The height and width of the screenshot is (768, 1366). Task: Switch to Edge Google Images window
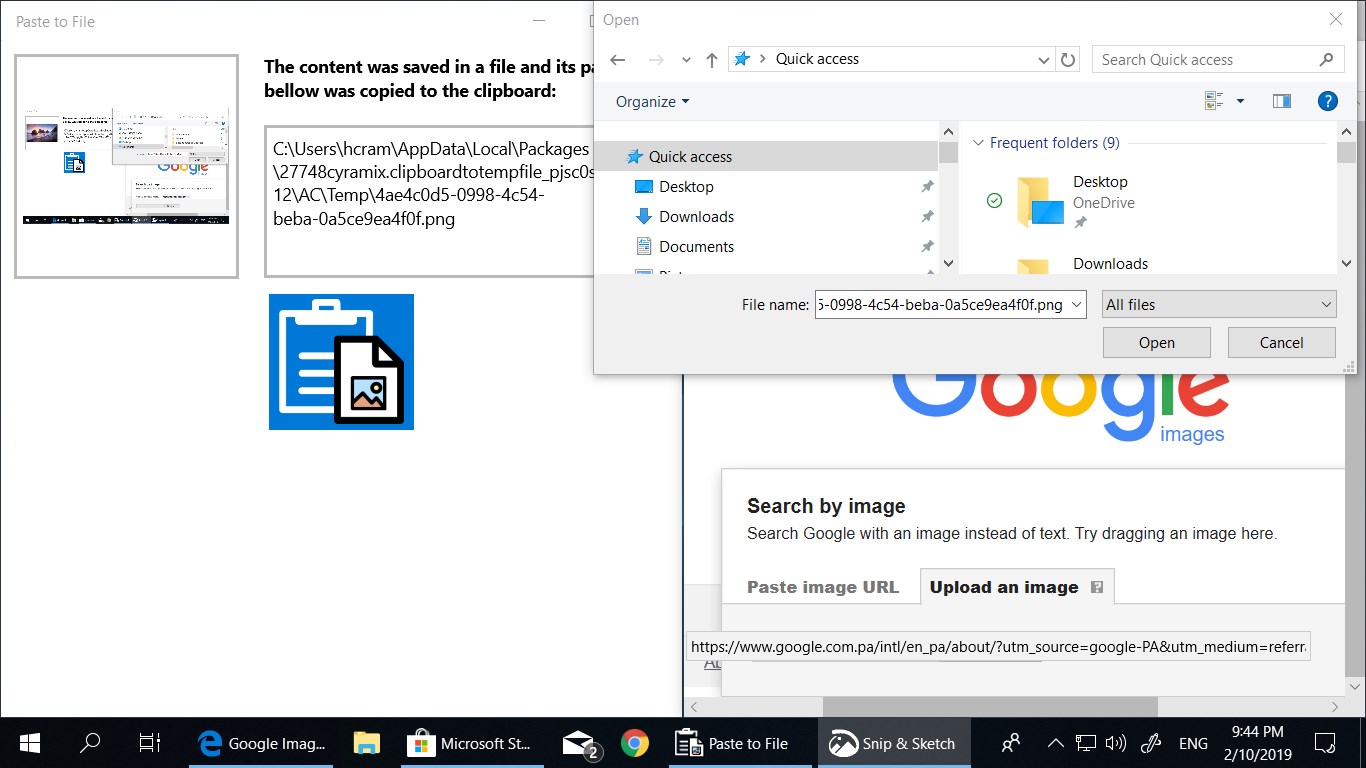(x=263, y=743)
